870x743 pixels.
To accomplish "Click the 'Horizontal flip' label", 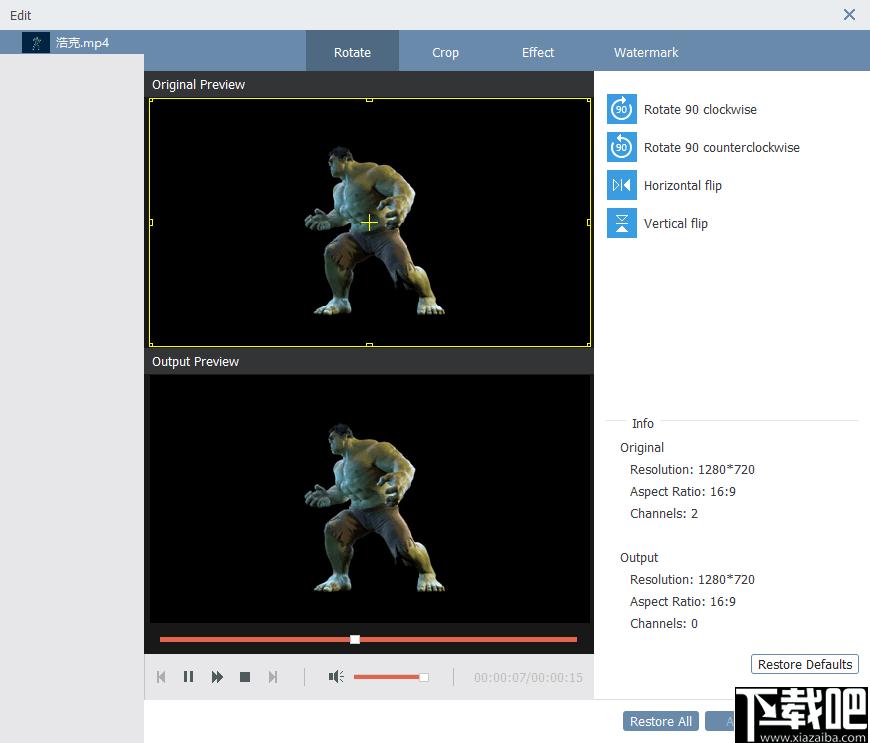I will coord(682,185).
